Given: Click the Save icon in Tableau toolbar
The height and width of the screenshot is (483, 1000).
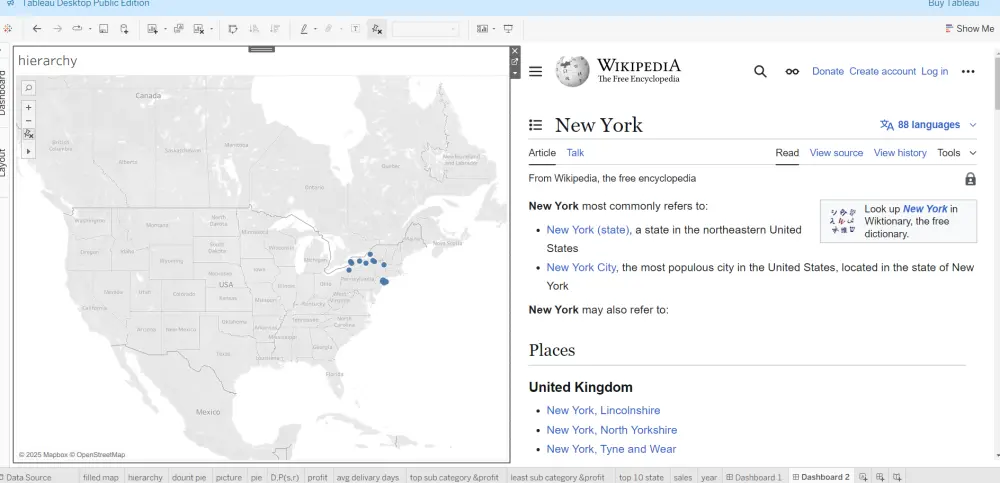Looking at the screenshot, I should pyautogui.click(x=103, y=29).
